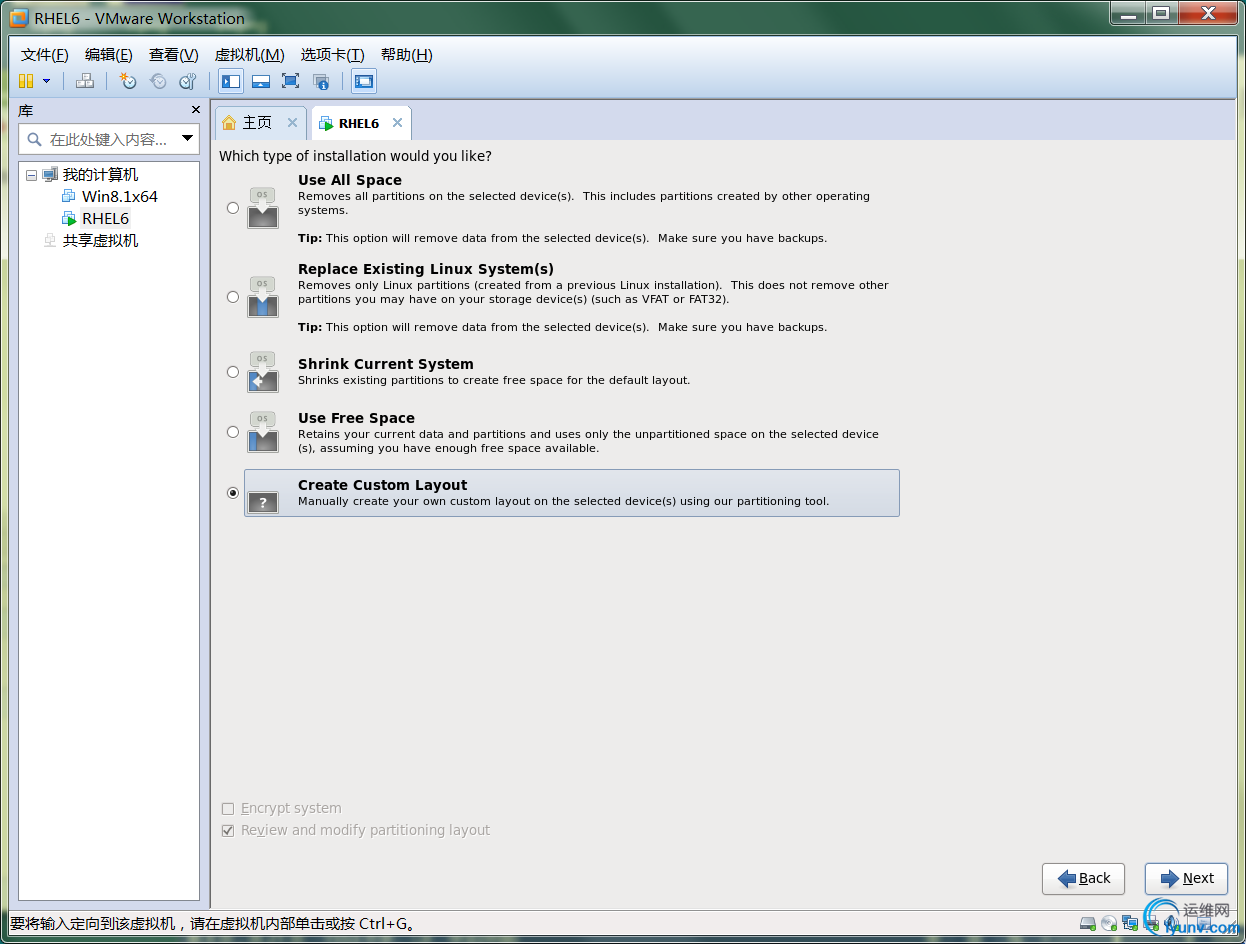Open the 查看(V) menu
This screenshot has height=944, width=1246.
174,55
